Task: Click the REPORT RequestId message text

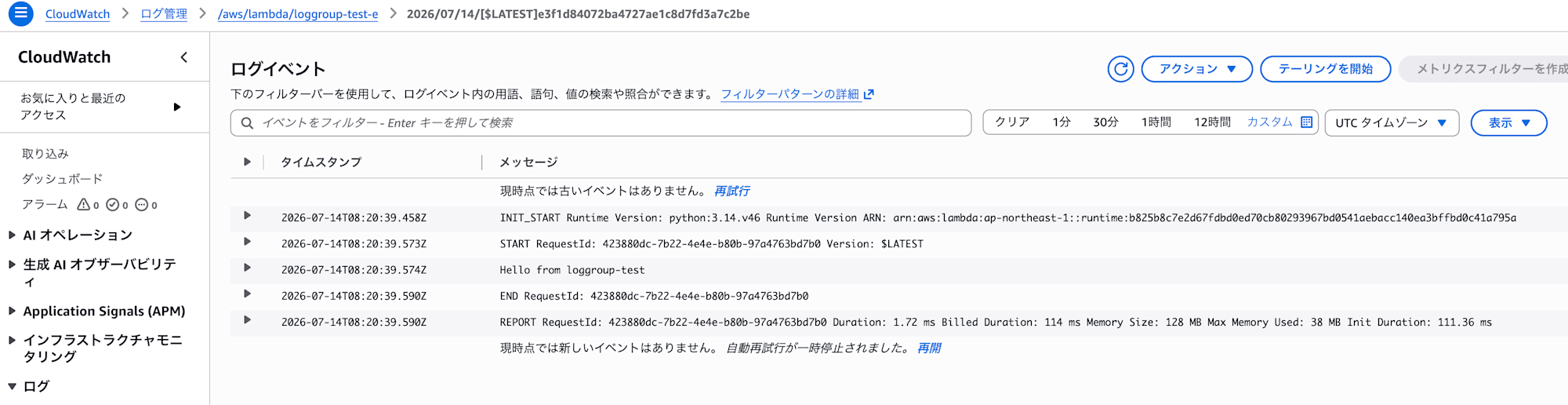Action: 996,323
